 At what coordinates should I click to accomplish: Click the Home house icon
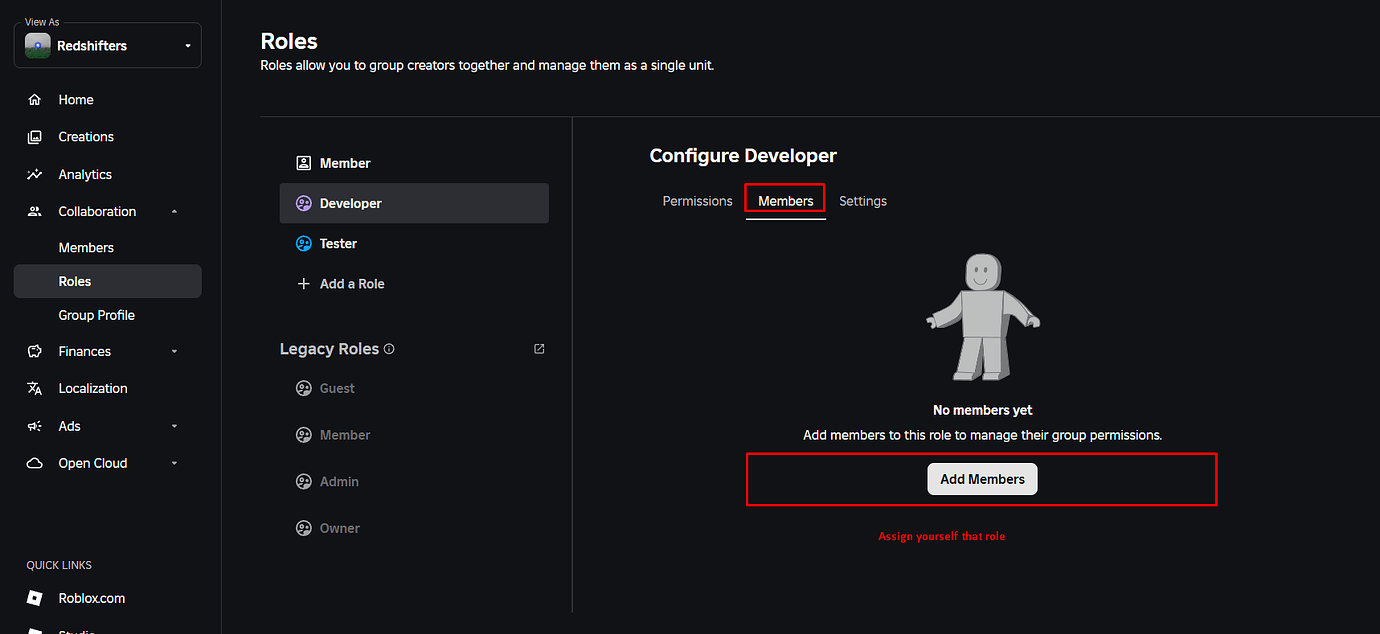[35, 100]
